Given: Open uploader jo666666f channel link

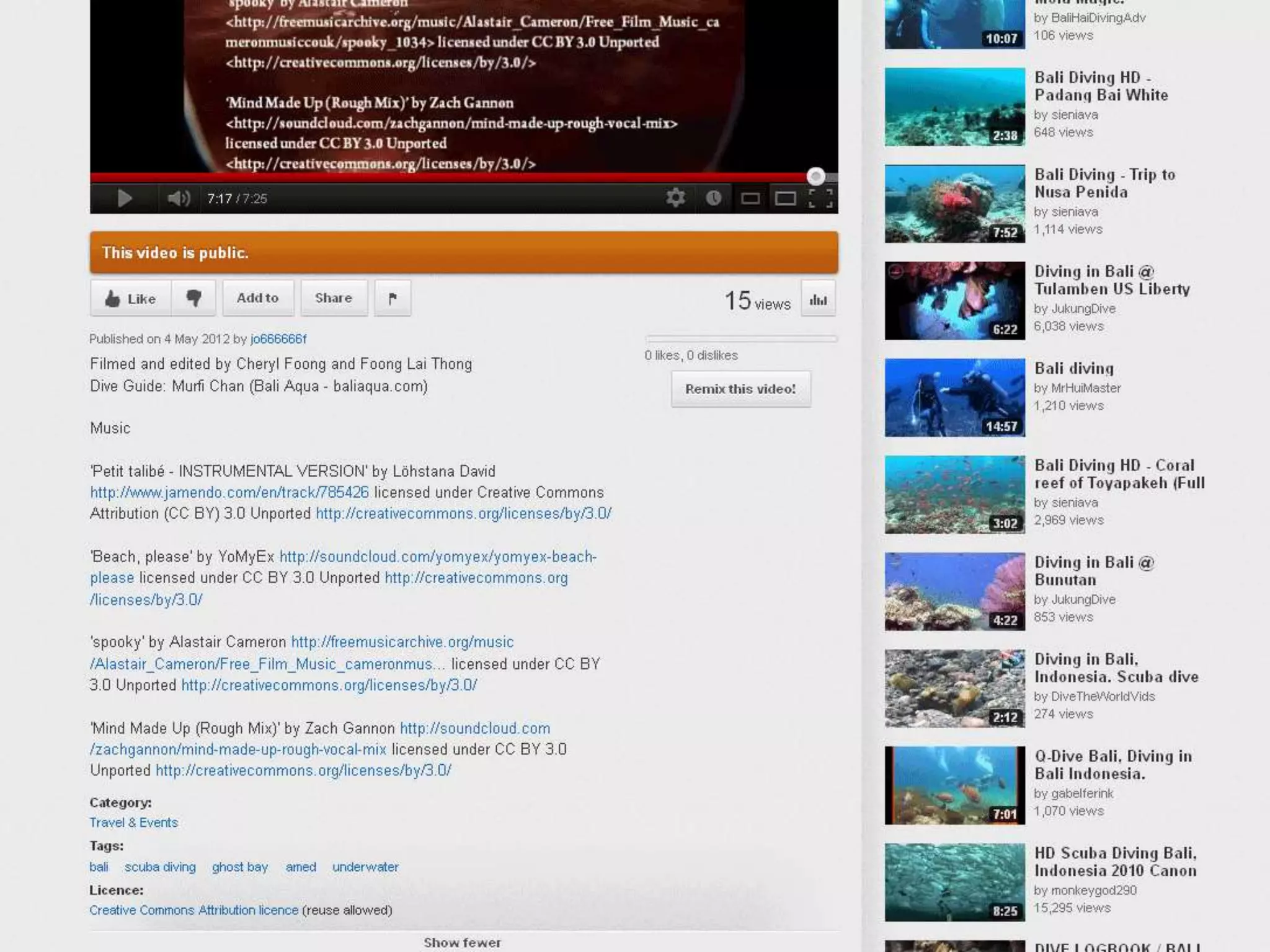Looking at the screenshot, I should (278, 339).
